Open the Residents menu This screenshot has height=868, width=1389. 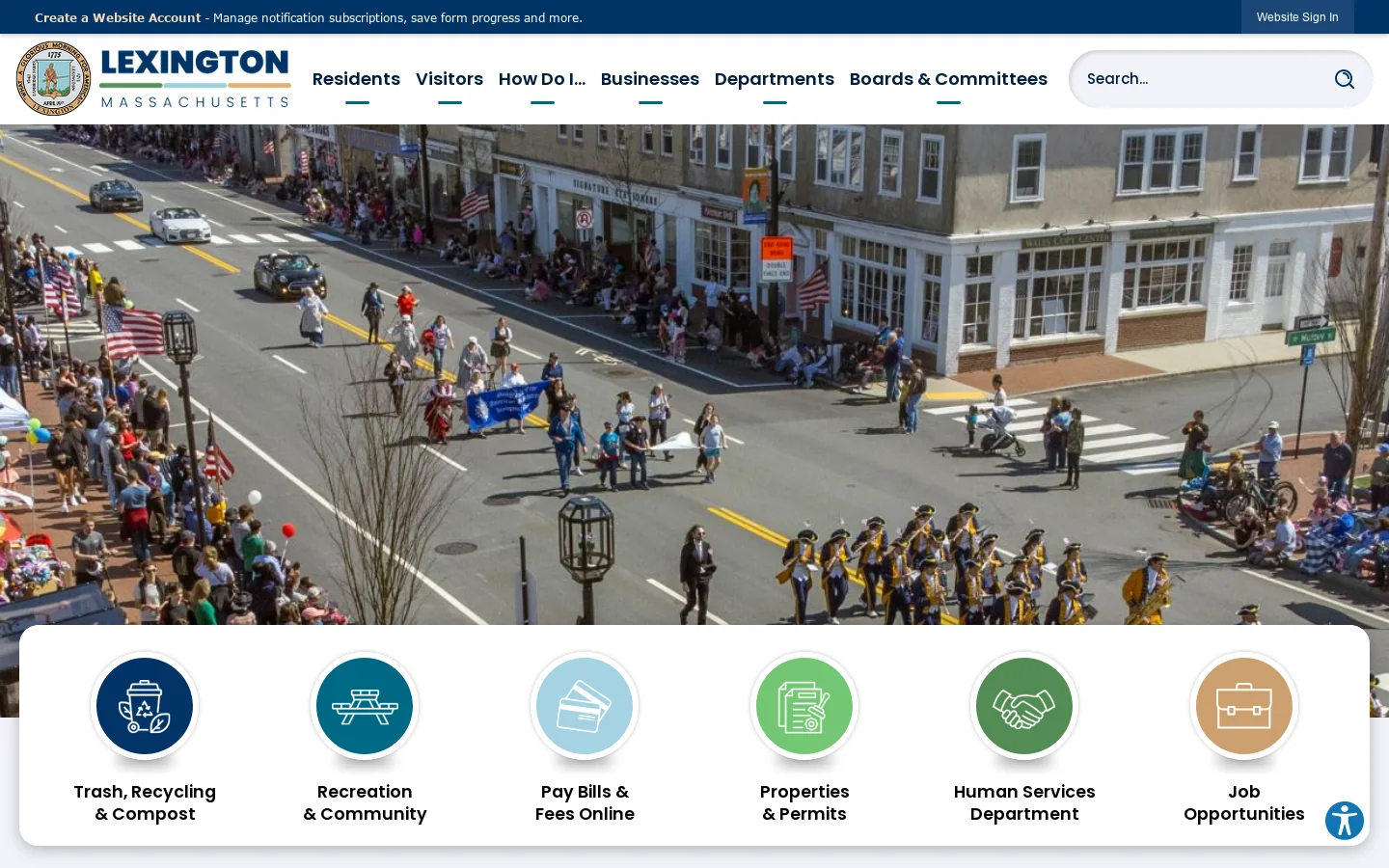(x=356, y=79)
